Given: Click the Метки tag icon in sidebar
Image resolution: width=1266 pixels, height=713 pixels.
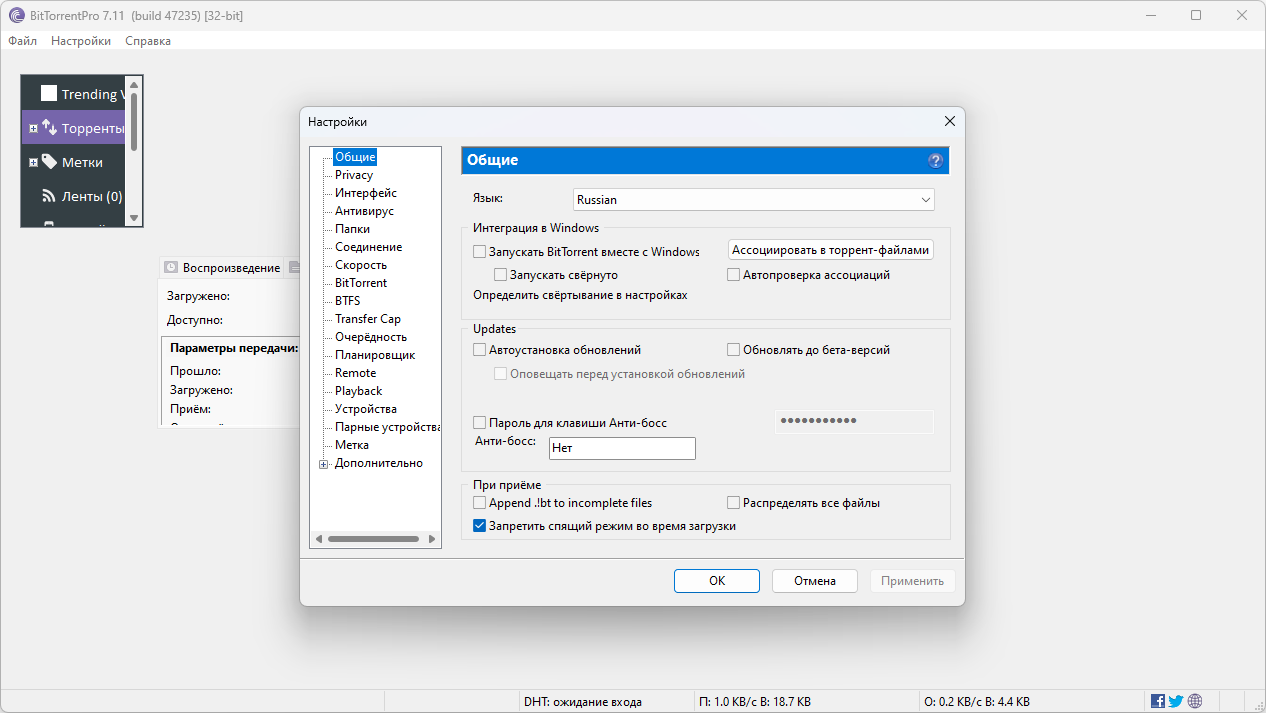Looking at the screenshot, I should point(49,162).
